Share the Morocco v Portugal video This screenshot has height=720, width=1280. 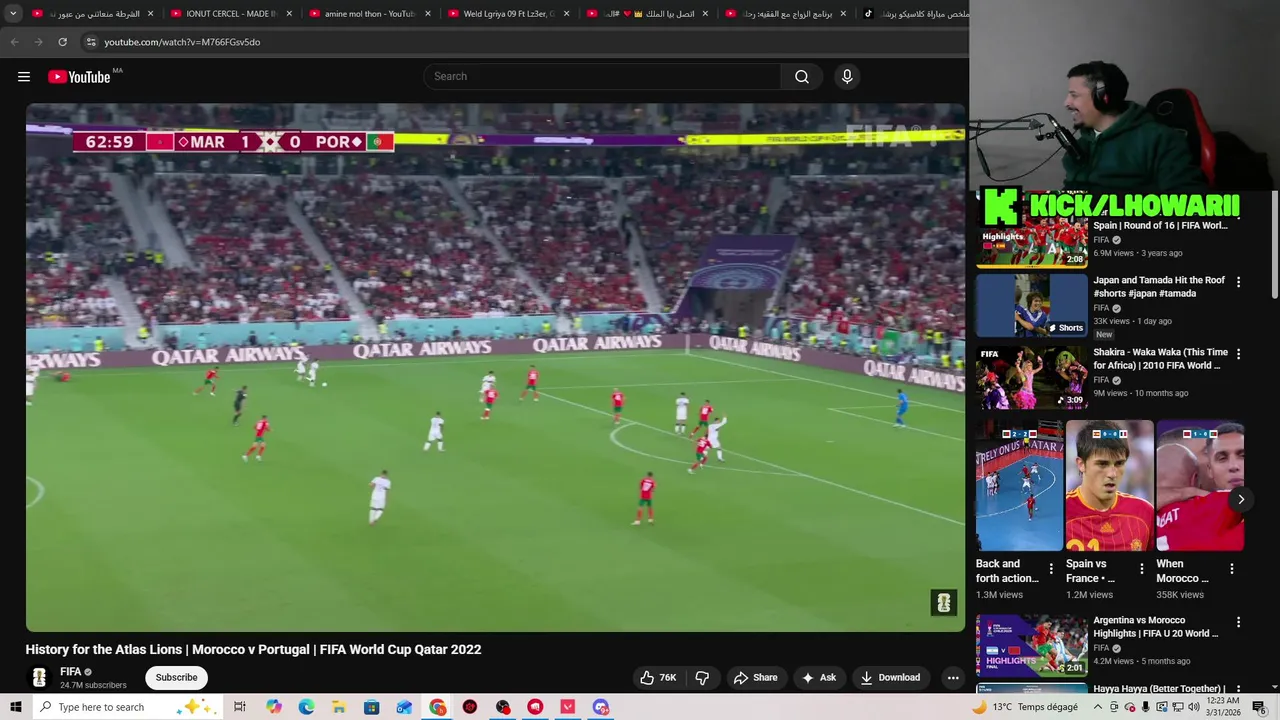(x=755, y=677)
